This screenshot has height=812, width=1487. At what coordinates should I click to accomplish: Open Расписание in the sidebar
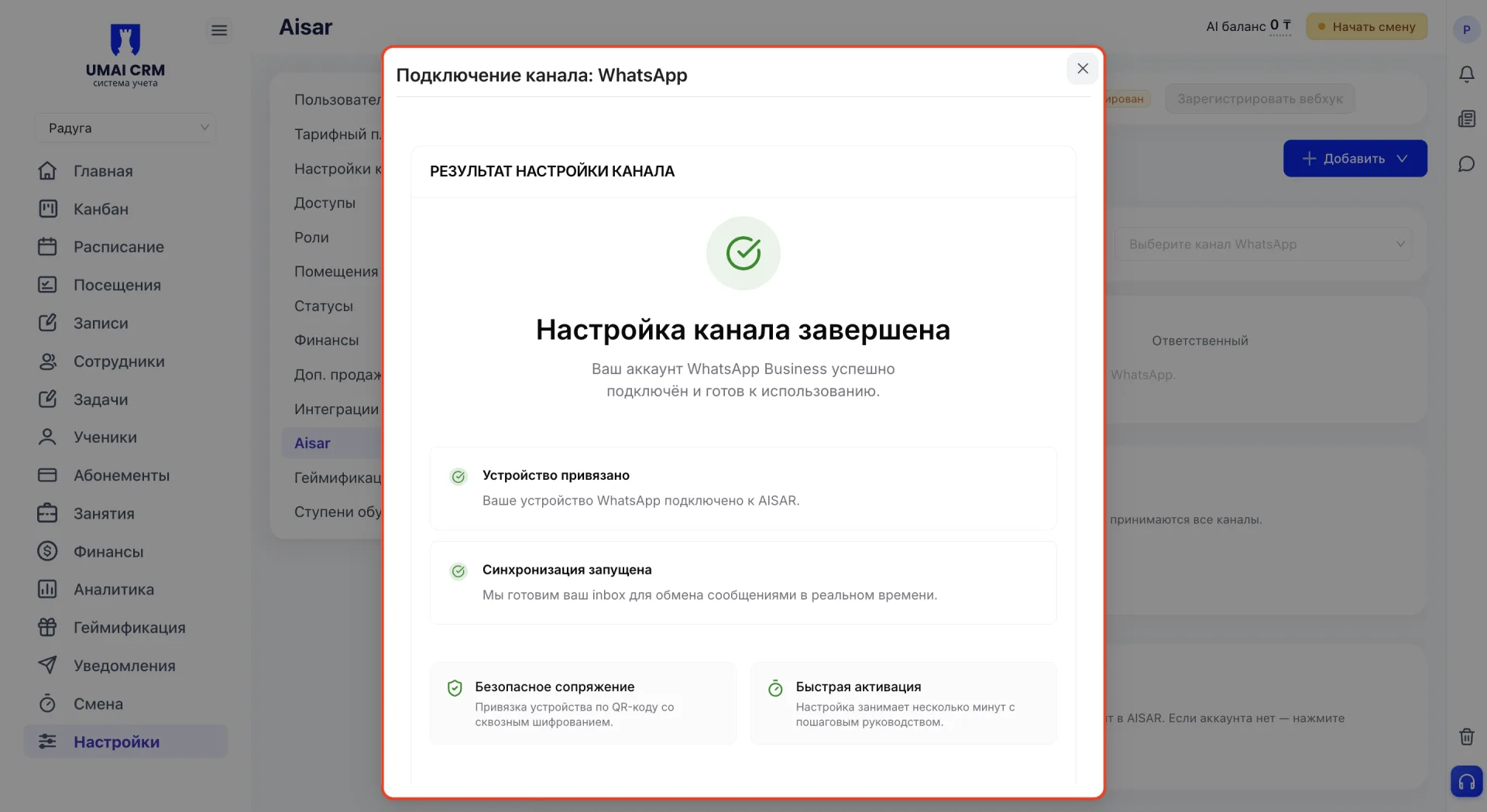point(125,247)
